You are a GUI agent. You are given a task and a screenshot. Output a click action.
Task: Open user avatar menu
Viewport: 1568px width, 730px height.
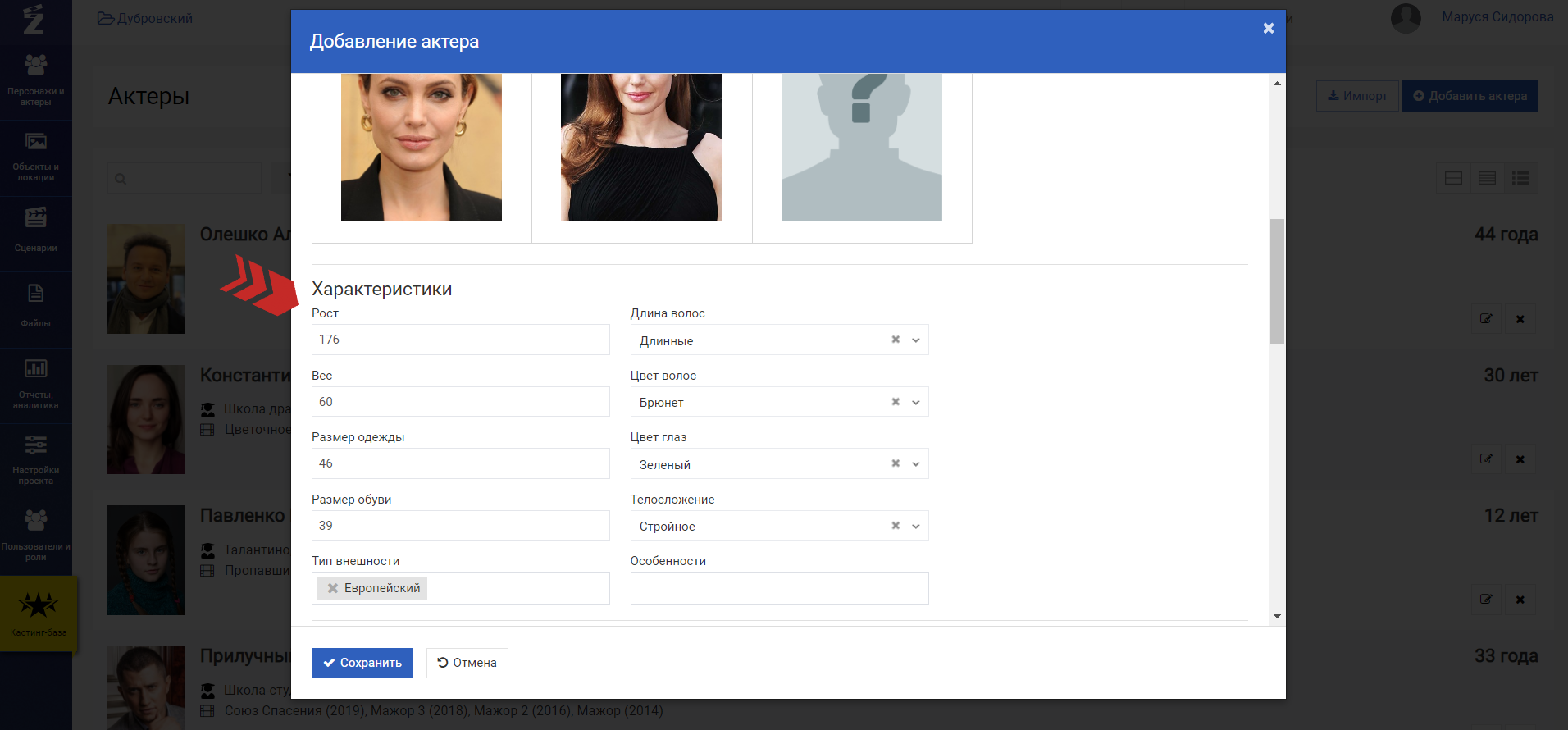[x=1406, y=18]
